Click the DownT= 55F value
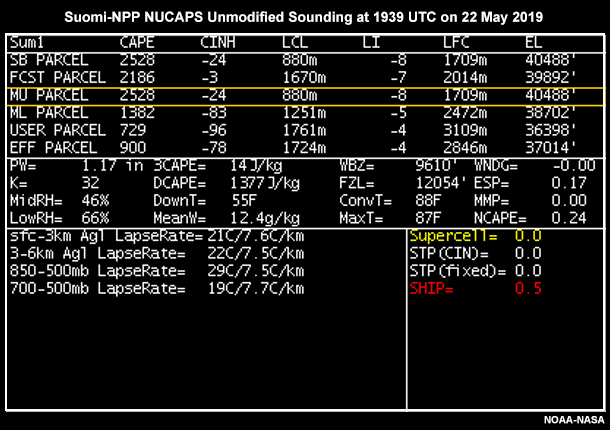This screenshot has width=610, height=430. pos(244,201)
